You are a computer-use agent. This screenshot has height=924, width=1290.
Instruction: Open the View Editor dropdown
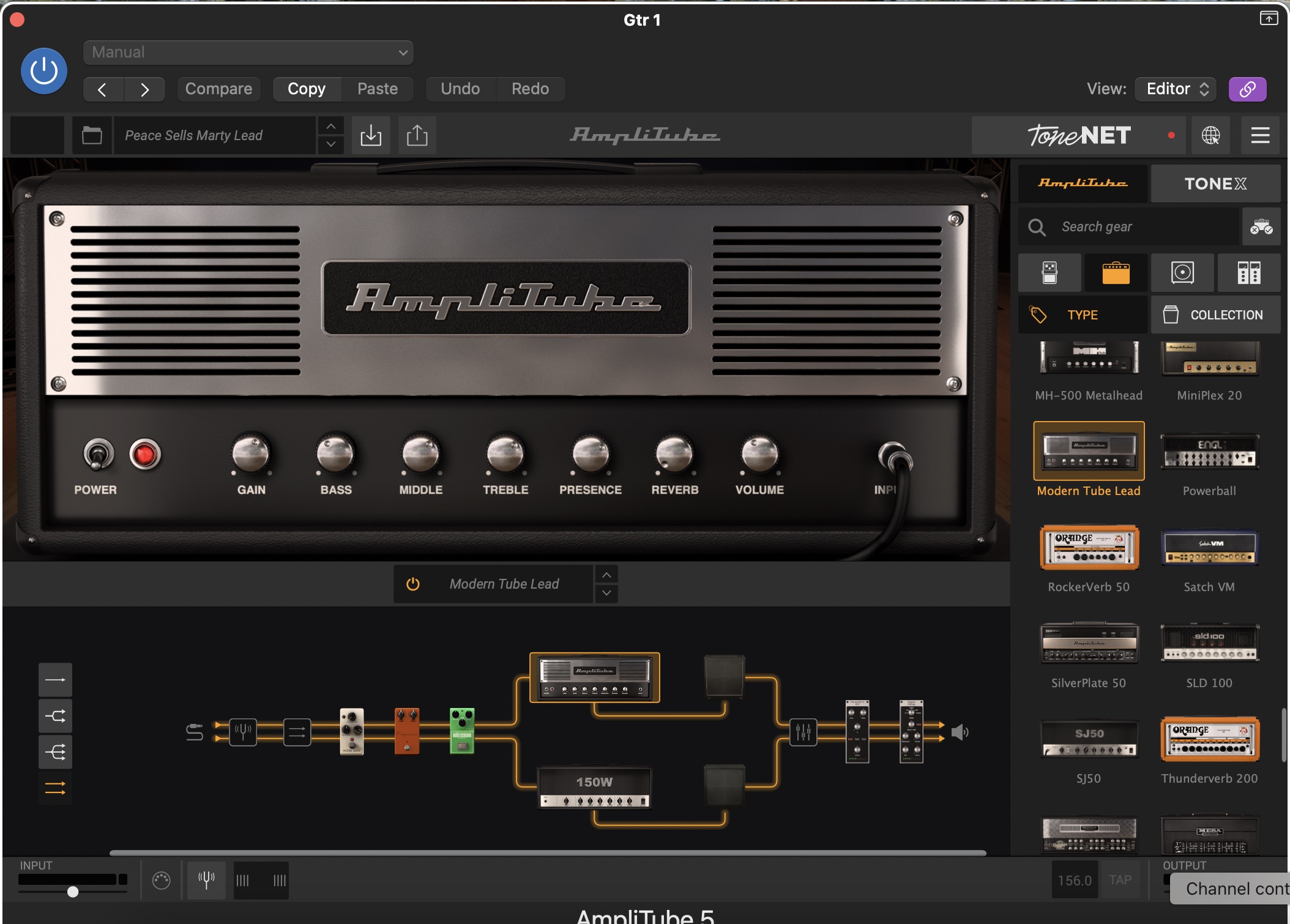(1176, 89)
